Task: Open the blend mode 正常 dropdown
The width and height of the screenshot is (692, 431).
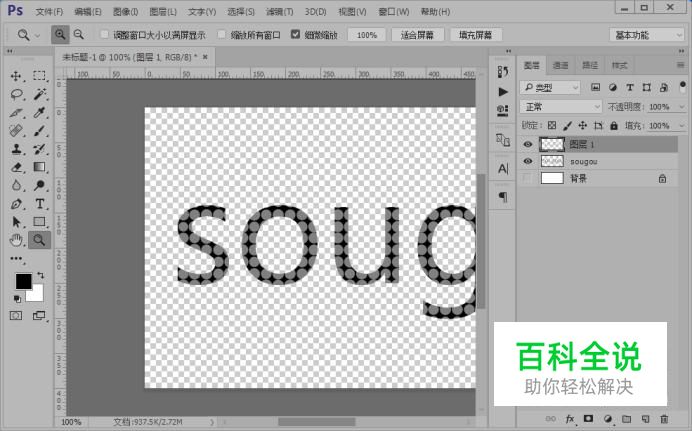Action: (x=560, y=107)
